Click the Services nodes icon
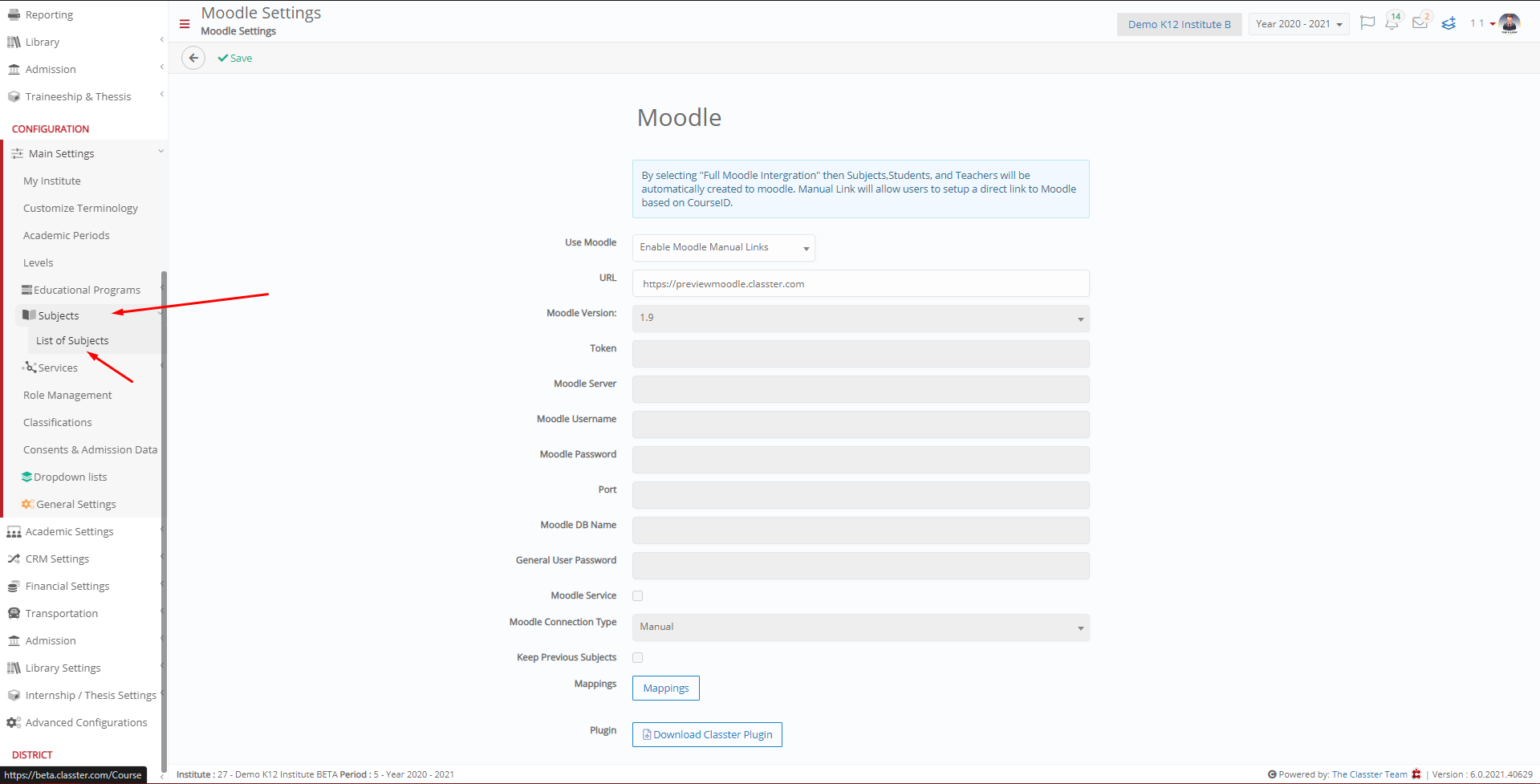1540x784 pixels. tap(30, 367)
